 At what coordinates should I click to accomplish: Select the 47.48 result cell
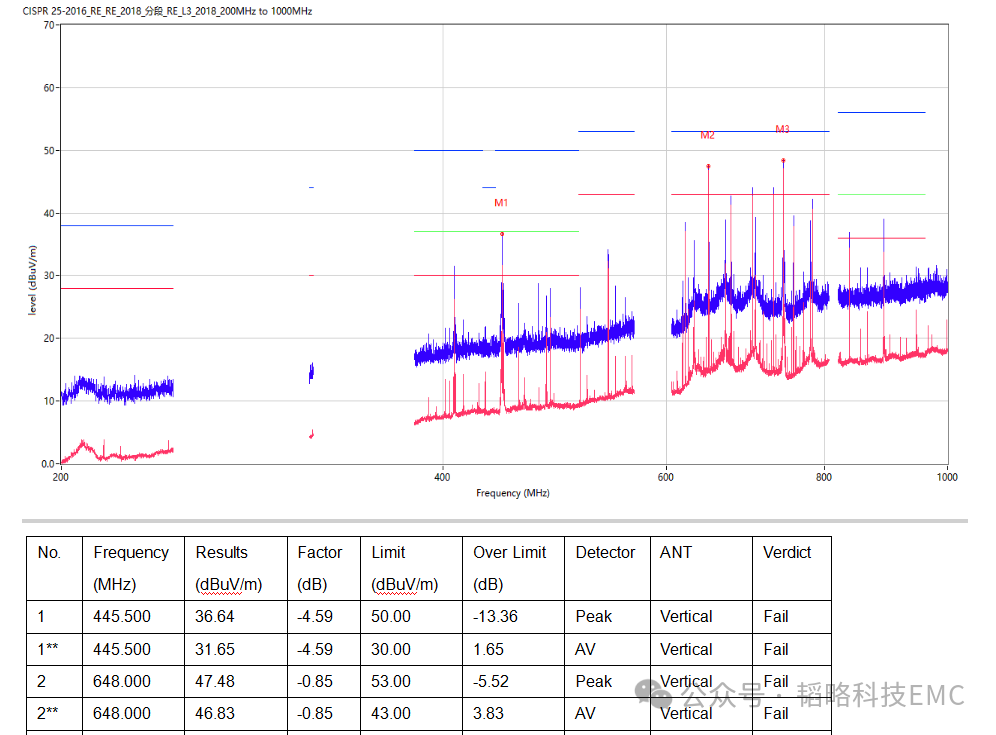point(214,681)
